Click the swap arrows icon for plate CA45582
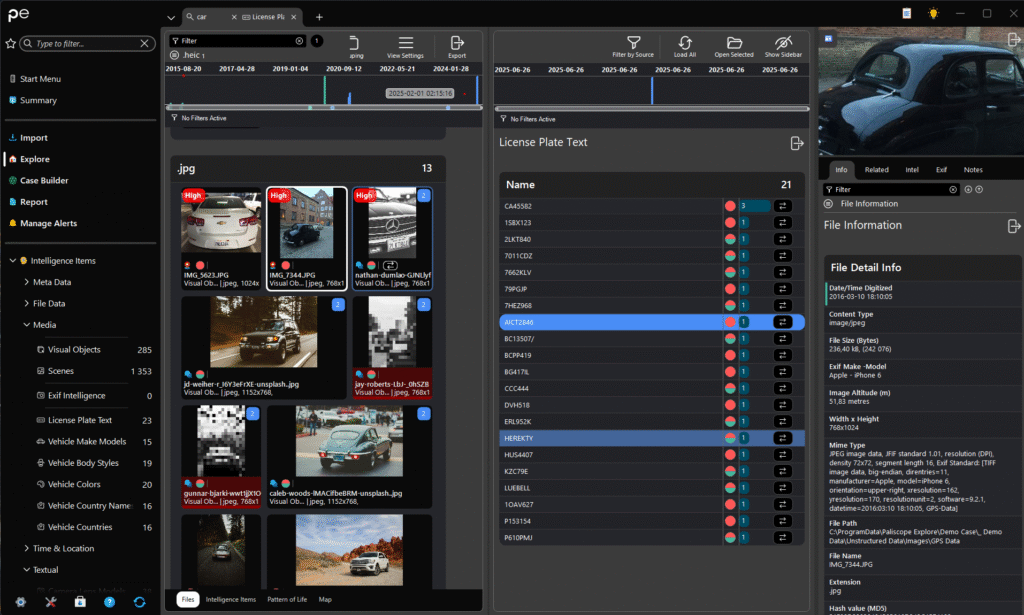 783,206
